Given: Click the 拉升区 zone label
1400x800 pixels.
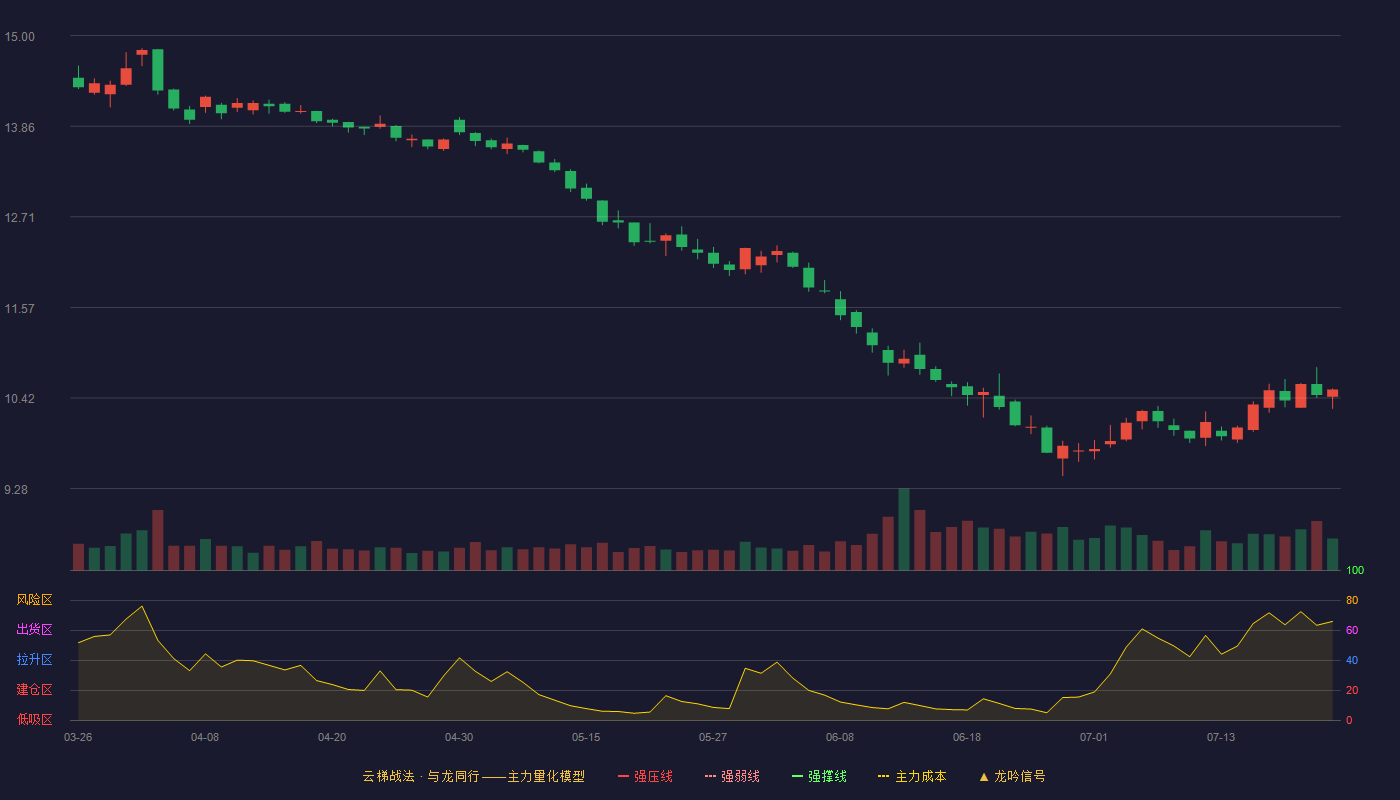Looking at the screenshot, I should coord(34,660).
